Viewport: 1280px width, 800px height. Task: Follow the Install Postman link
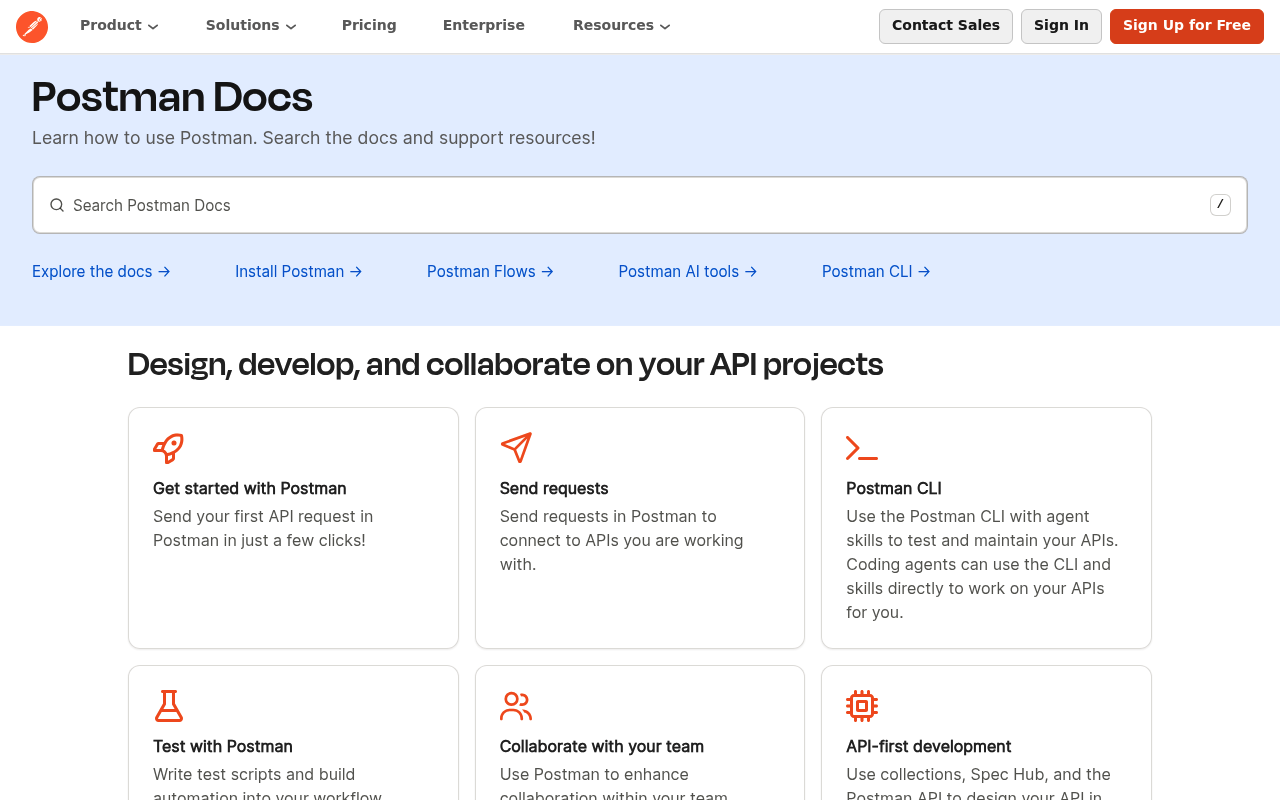tap(299, 271)
